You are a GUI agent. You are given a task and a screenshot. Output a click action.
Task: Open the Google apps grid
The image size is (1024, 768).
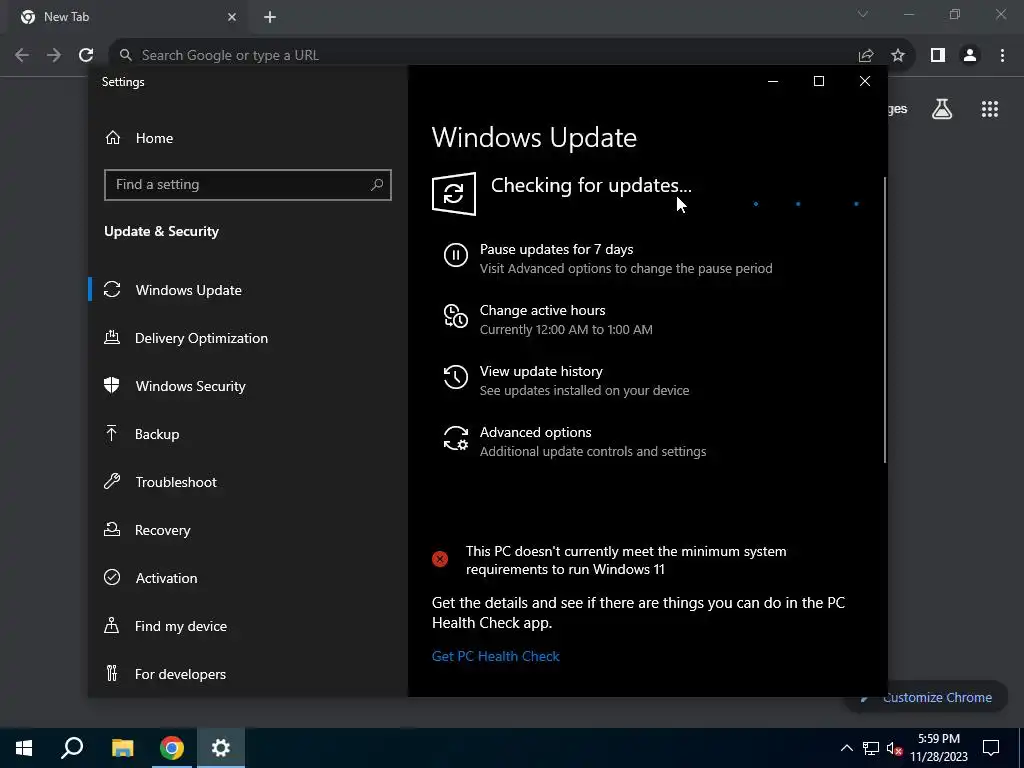990,109
